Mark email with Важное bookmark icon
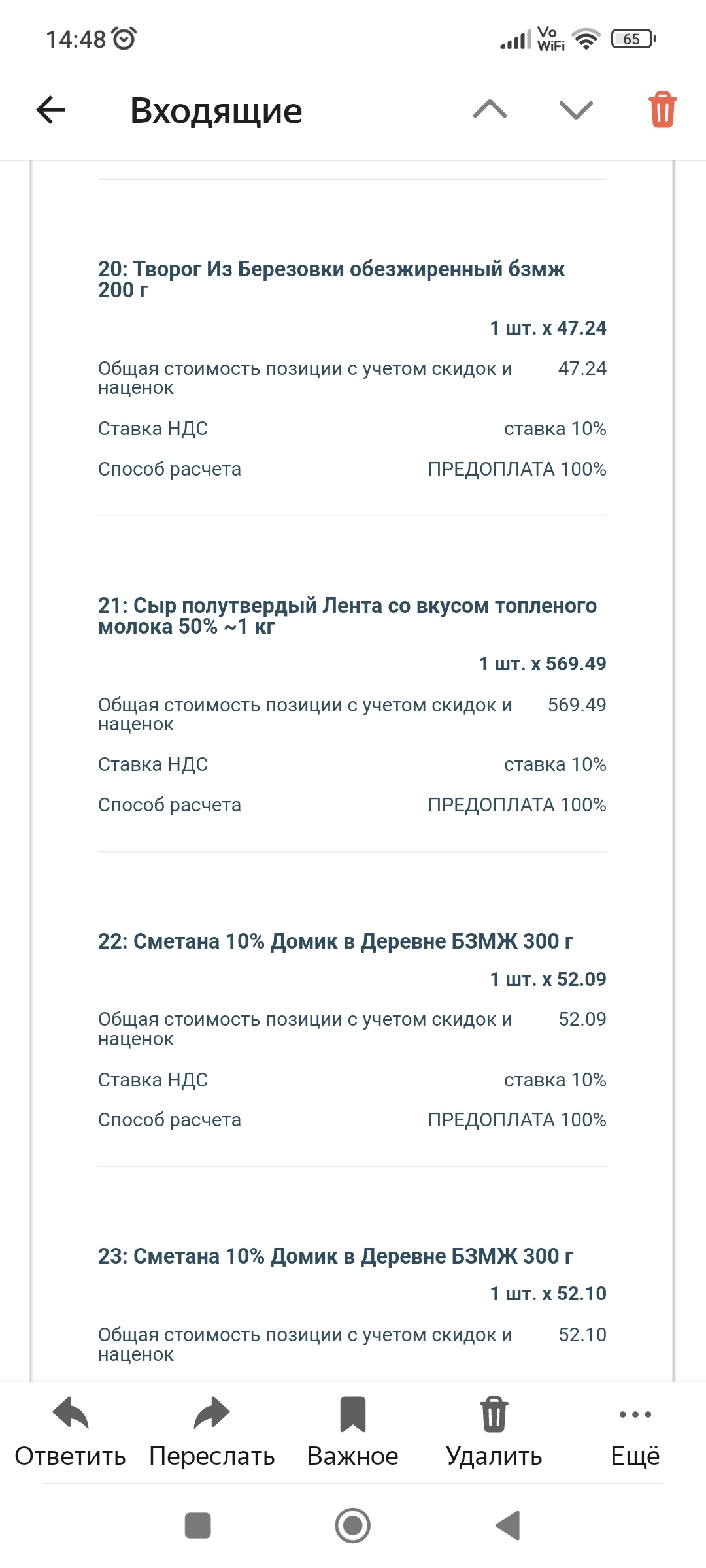 pos(353,1414)
